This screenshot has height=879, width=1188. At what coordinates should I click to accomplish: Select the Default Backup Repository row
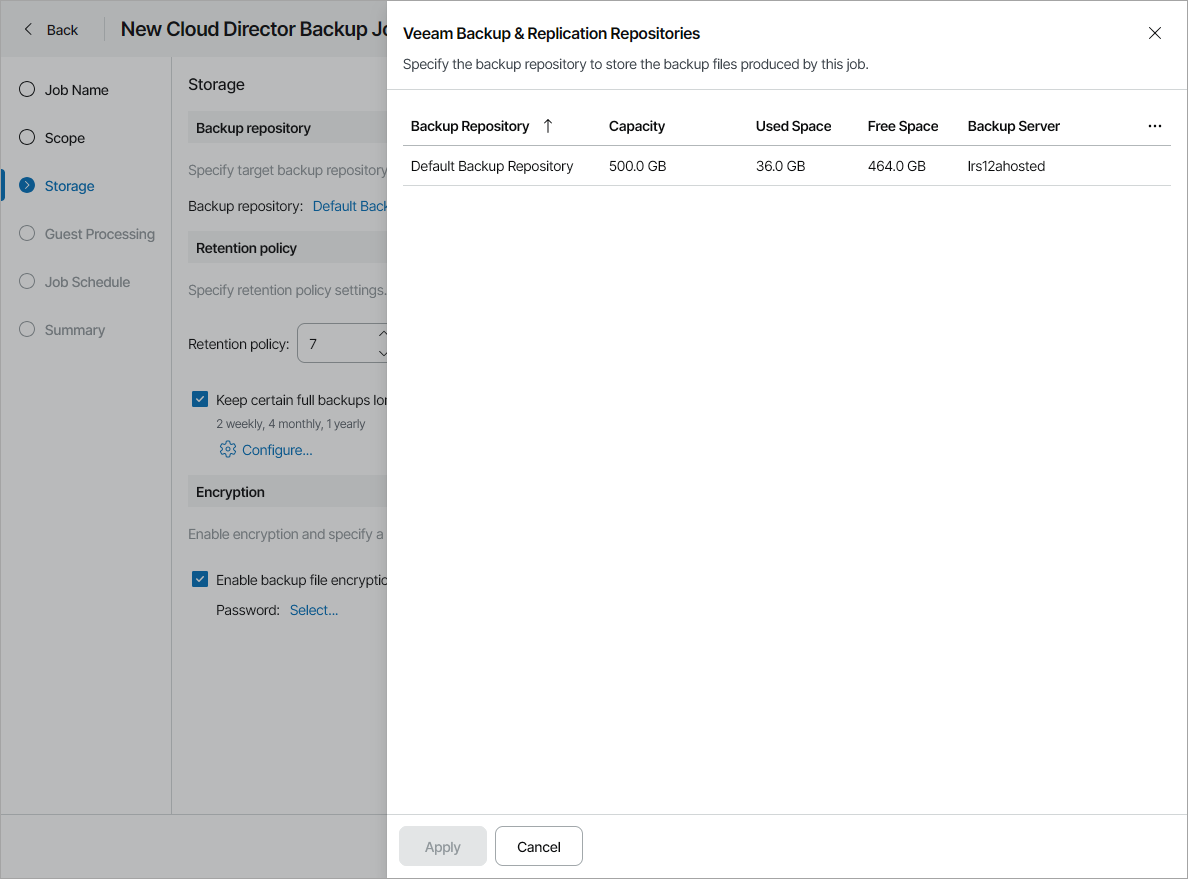(x=491, y=166)
